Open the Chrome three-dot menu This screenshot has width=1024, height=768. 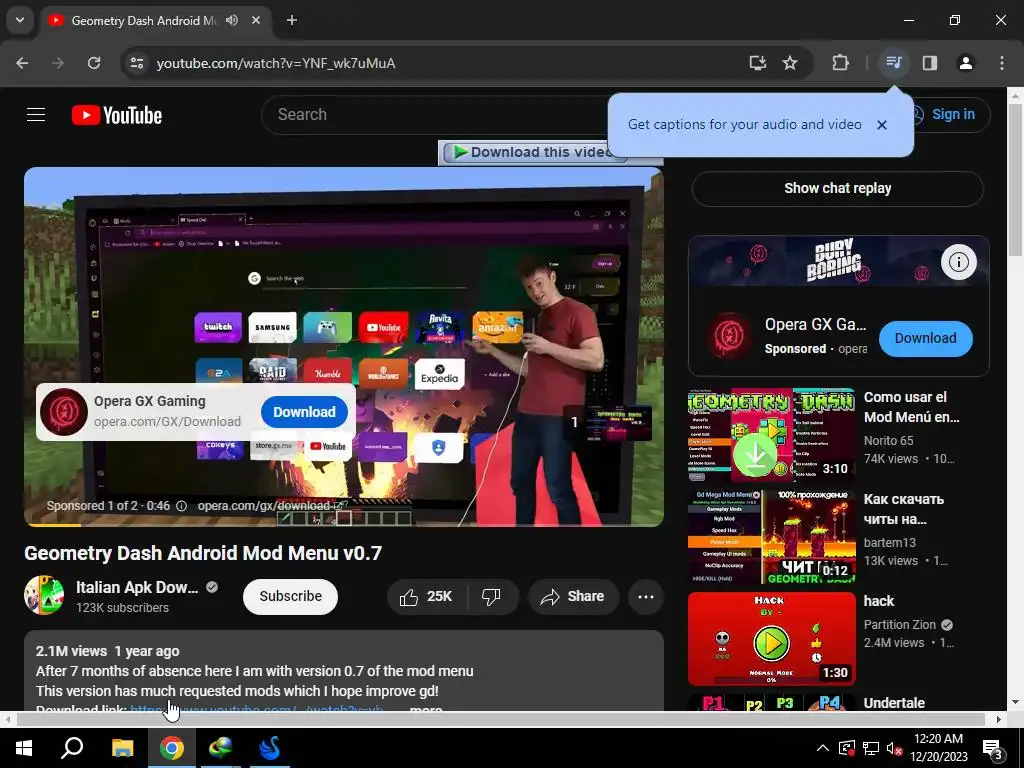[1002, 63]
